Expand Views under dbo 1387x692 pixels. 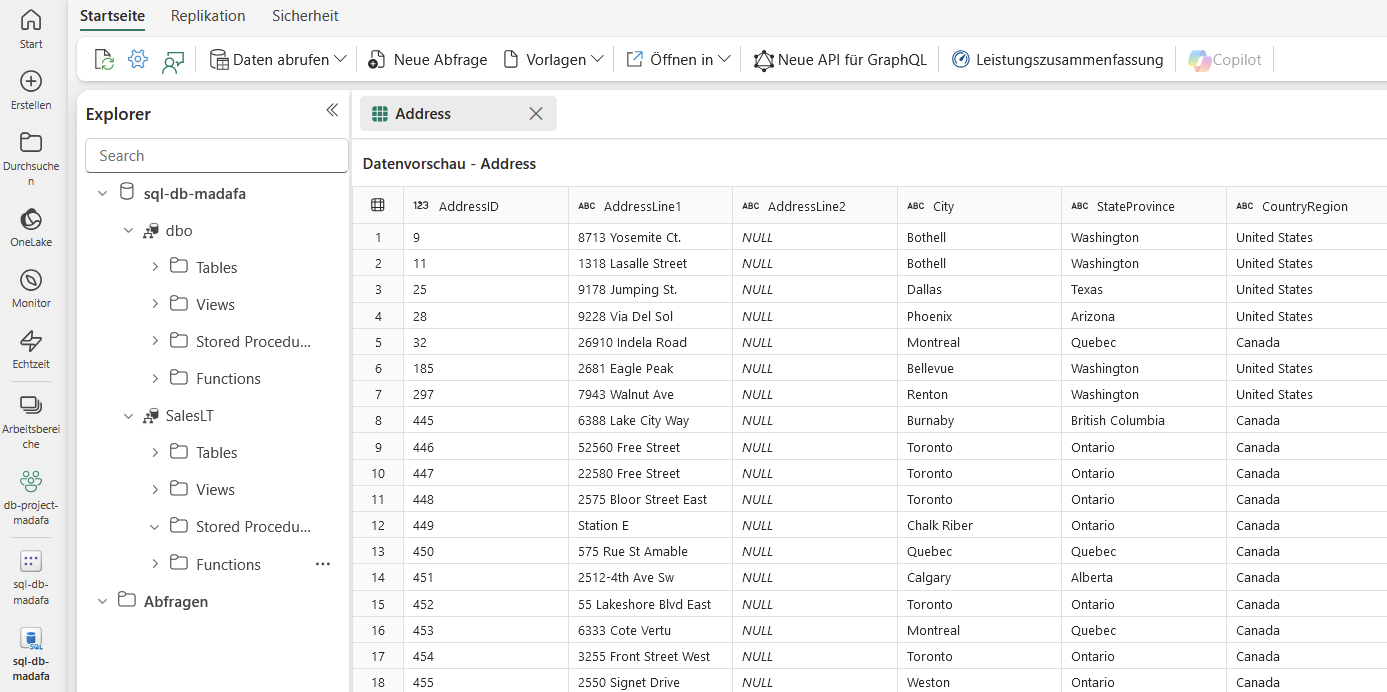(x=155, y=304)
